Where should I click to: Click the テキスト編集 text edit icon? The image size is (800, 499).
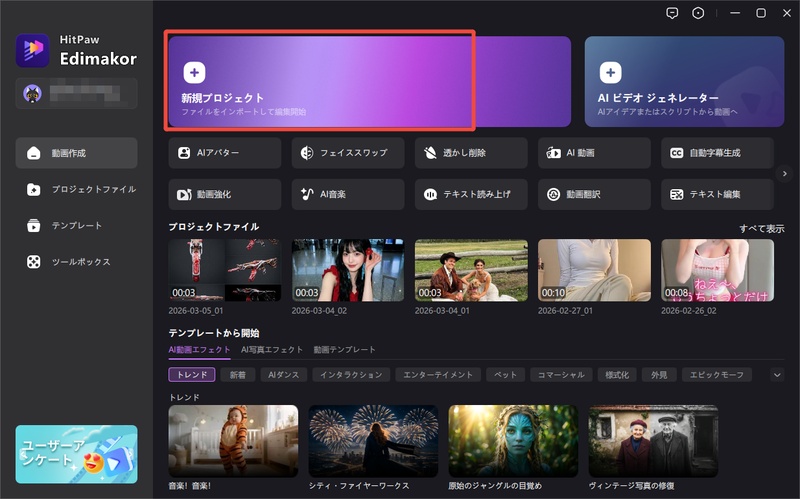(x=677, y=194)
